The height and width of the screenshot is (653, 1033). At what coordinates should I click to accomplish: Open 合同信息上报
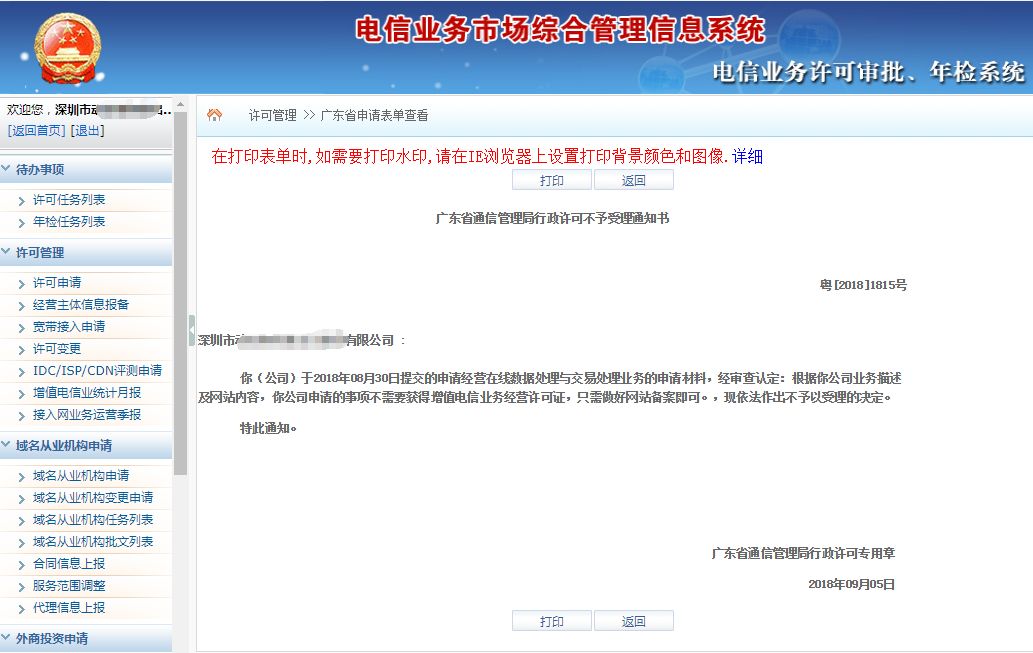tap(69, 563)
